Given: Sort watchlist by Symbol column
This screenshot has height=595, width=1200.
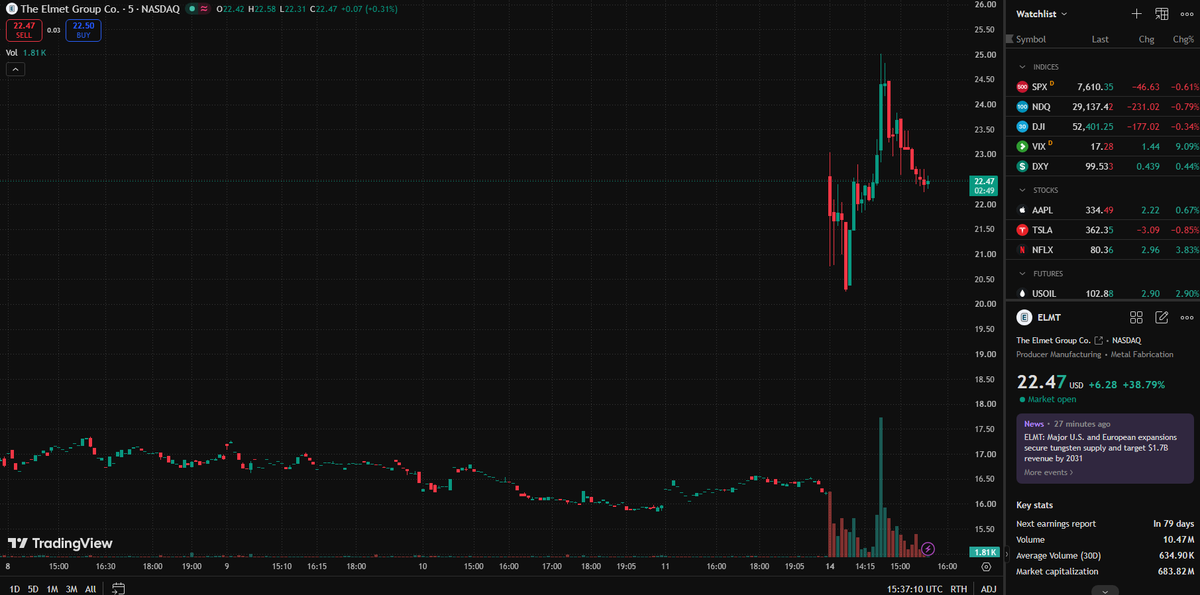Looking at the screenshot, I should point(1031,39).
